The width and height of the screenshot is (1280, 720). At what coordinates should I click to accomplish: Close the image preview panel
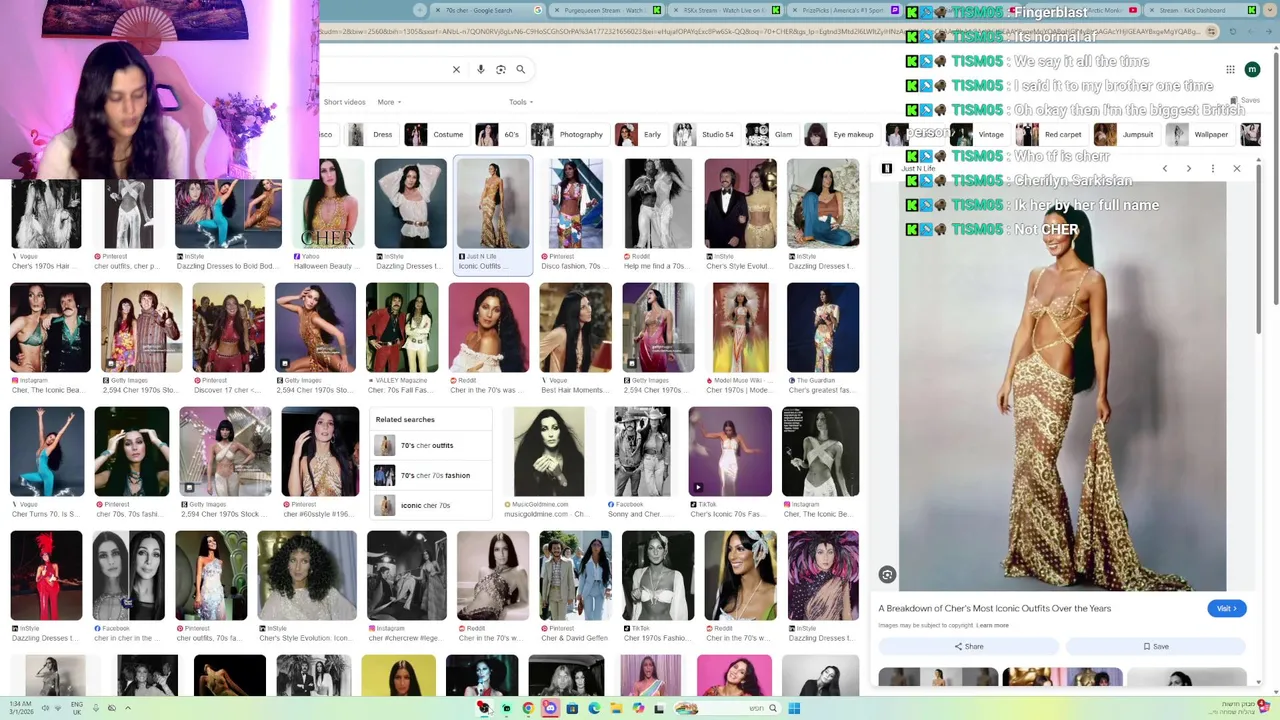[1237, 168]
